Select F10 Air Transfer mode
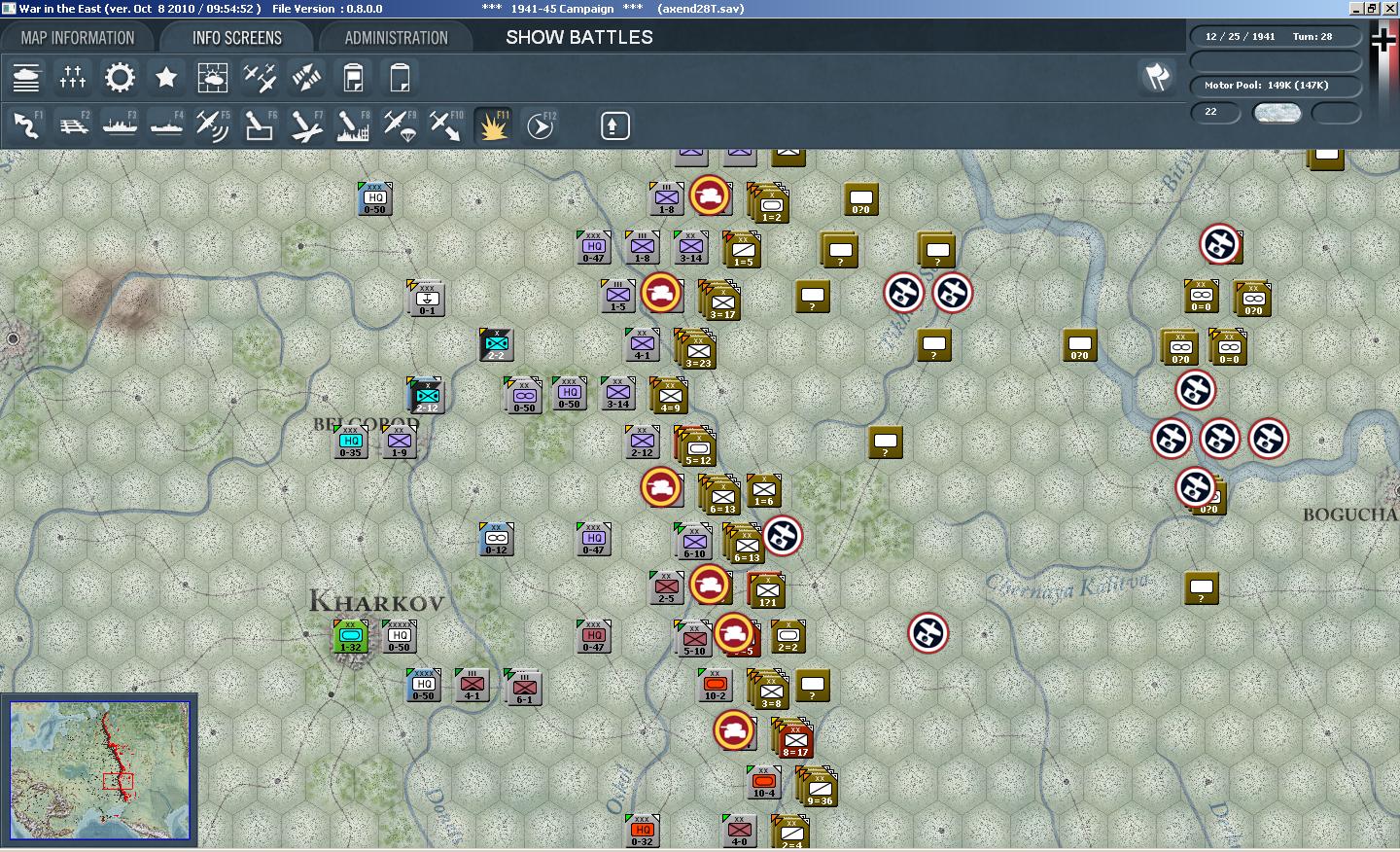Screen dimensions: 1400x852 446,125
